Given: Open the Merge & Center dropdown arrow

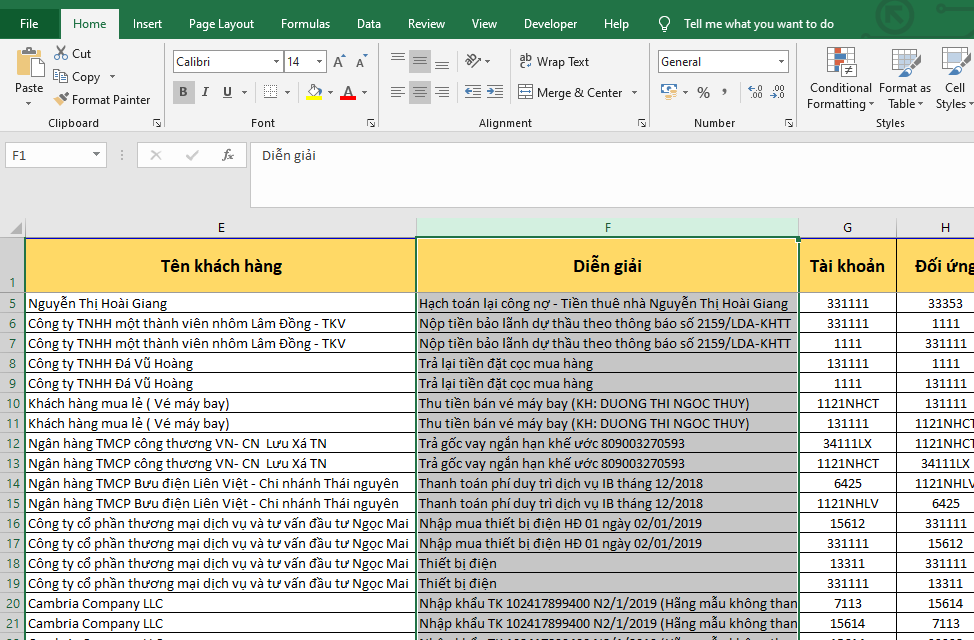Looking at the screenshot, I should (x=634, y=93).
